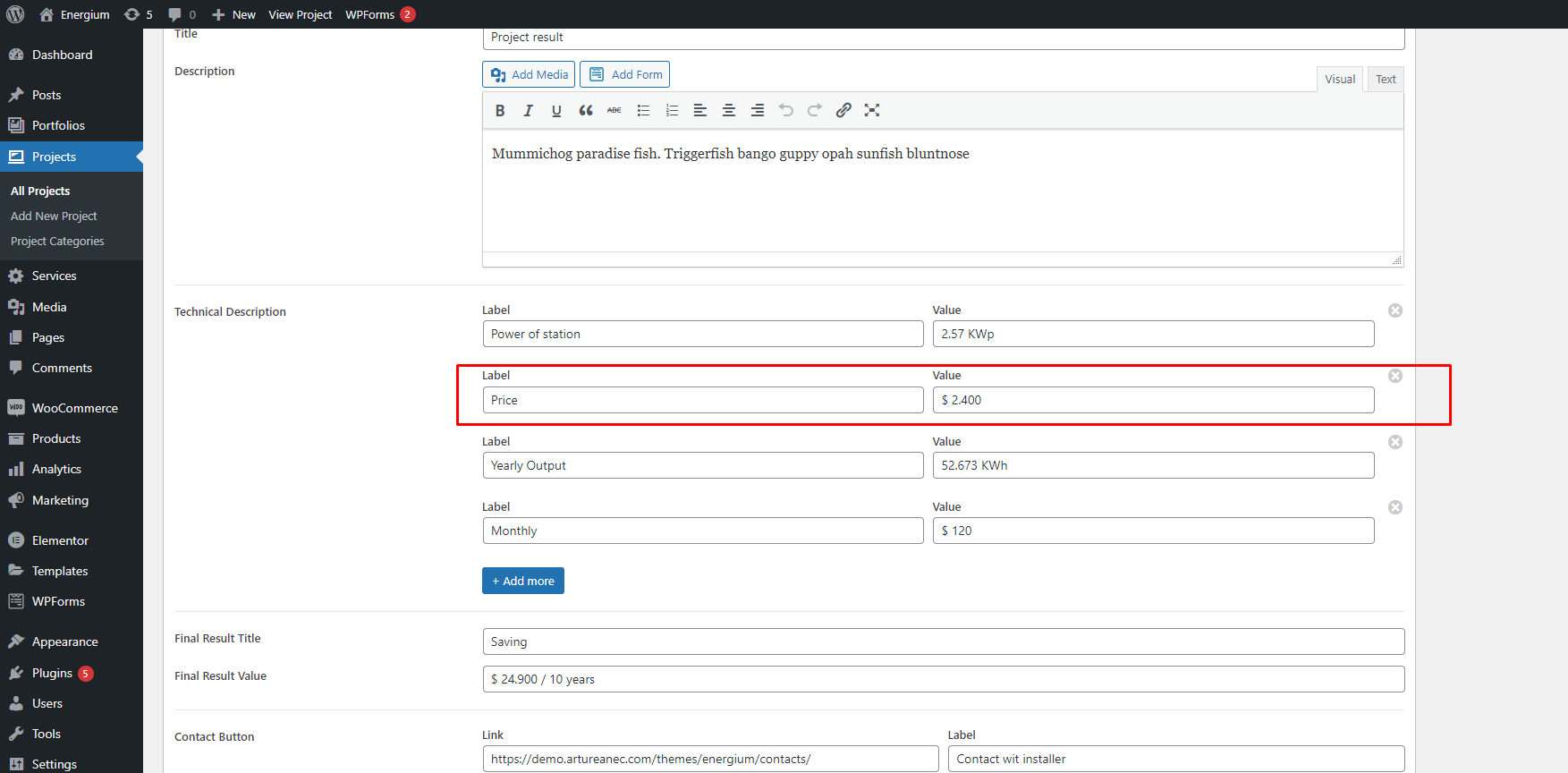Insert a numbered list
The image size is (1568, 773).
tap(672, 110)
